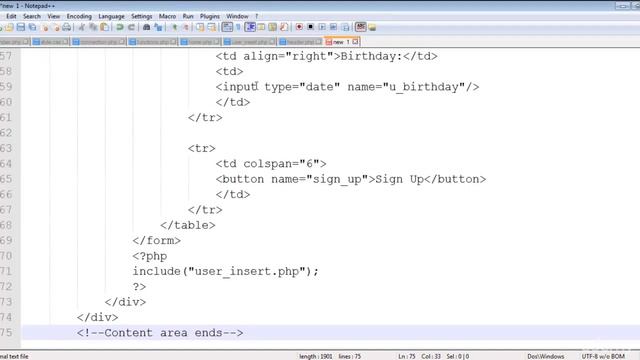640x360 pixels.
Task: Click the Zoom Out toolbar icon
Action: [x=185, y=27]
